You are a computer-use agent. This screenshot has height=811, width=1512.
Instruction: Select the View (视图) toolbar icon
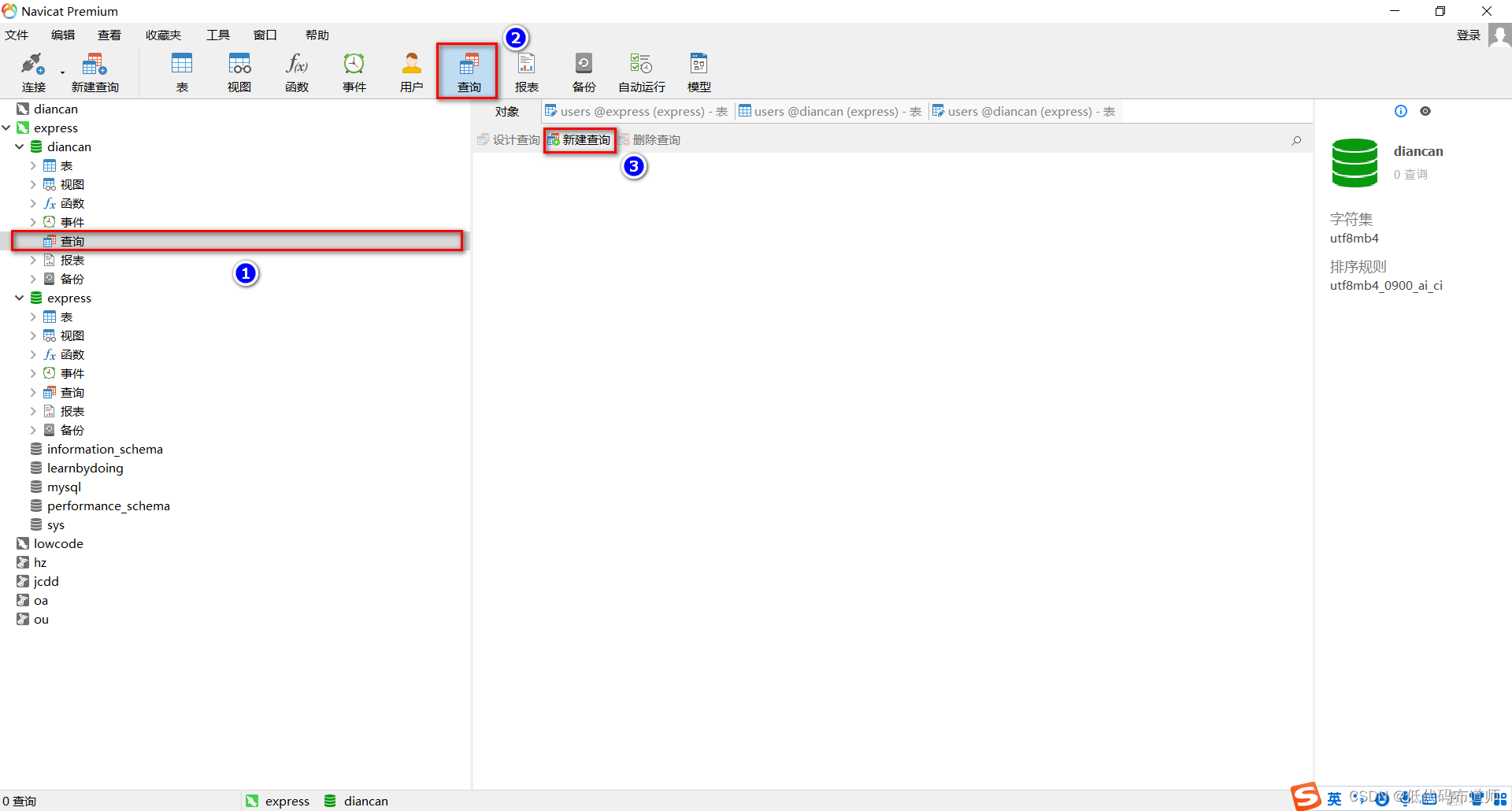[x=239, y=72]
